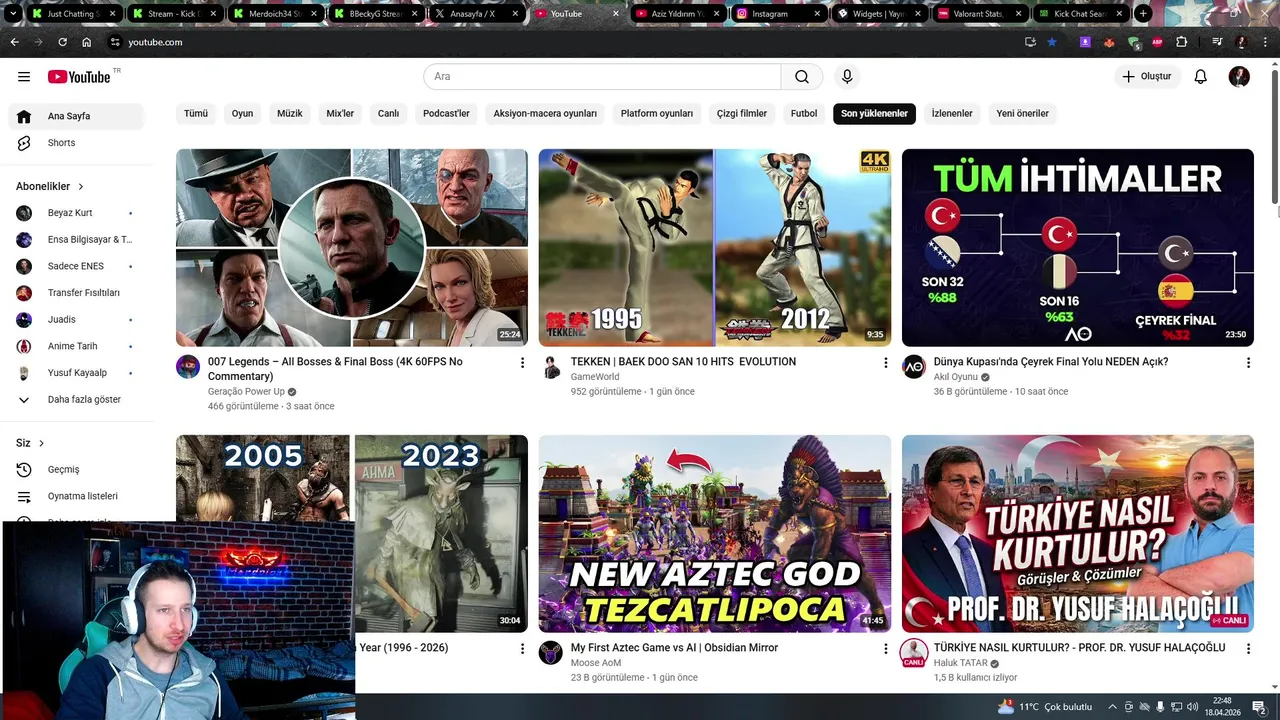This screenshot has height=720, width=1280.
Task: Bookmark page with star icon
Action: 1052,42
